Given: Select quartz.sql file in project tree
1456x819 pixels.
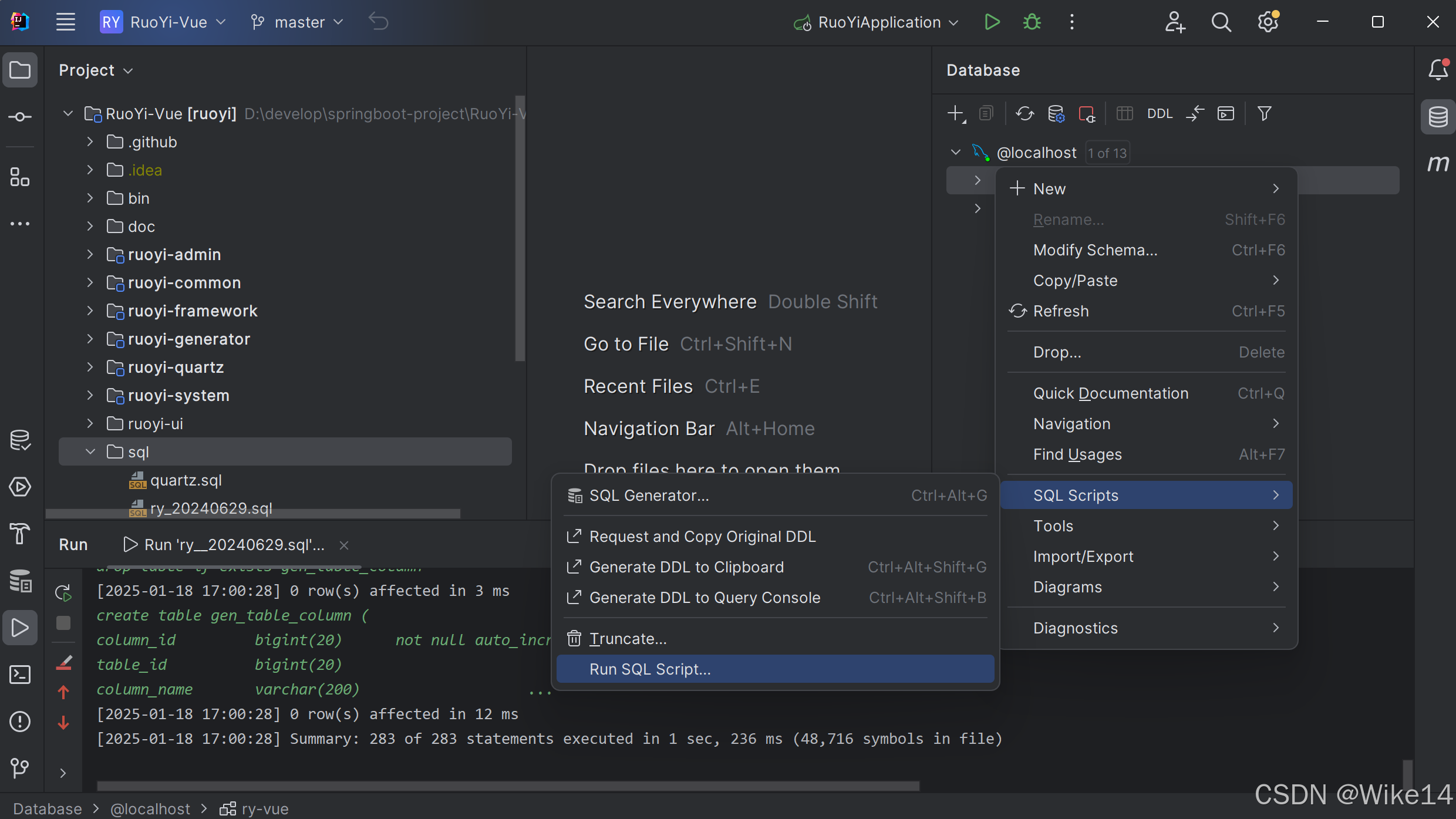Looking at the screenshot, I should click(186, 480).
